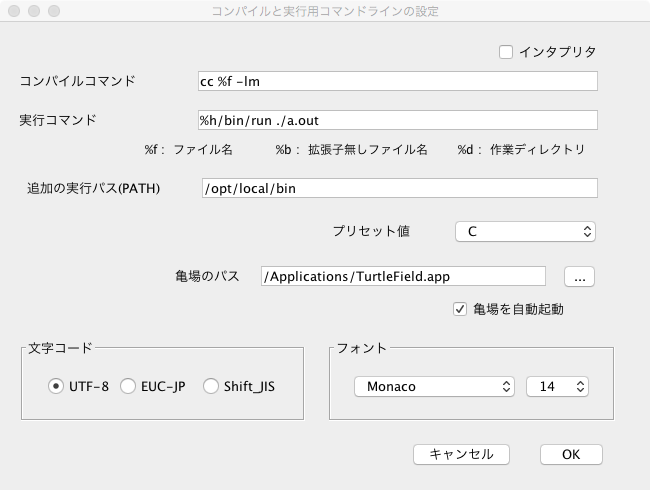Click the コンパイルコマンド text field
Image resolution: width=650 pixels, height=490 pixels.
pos(397,81)
